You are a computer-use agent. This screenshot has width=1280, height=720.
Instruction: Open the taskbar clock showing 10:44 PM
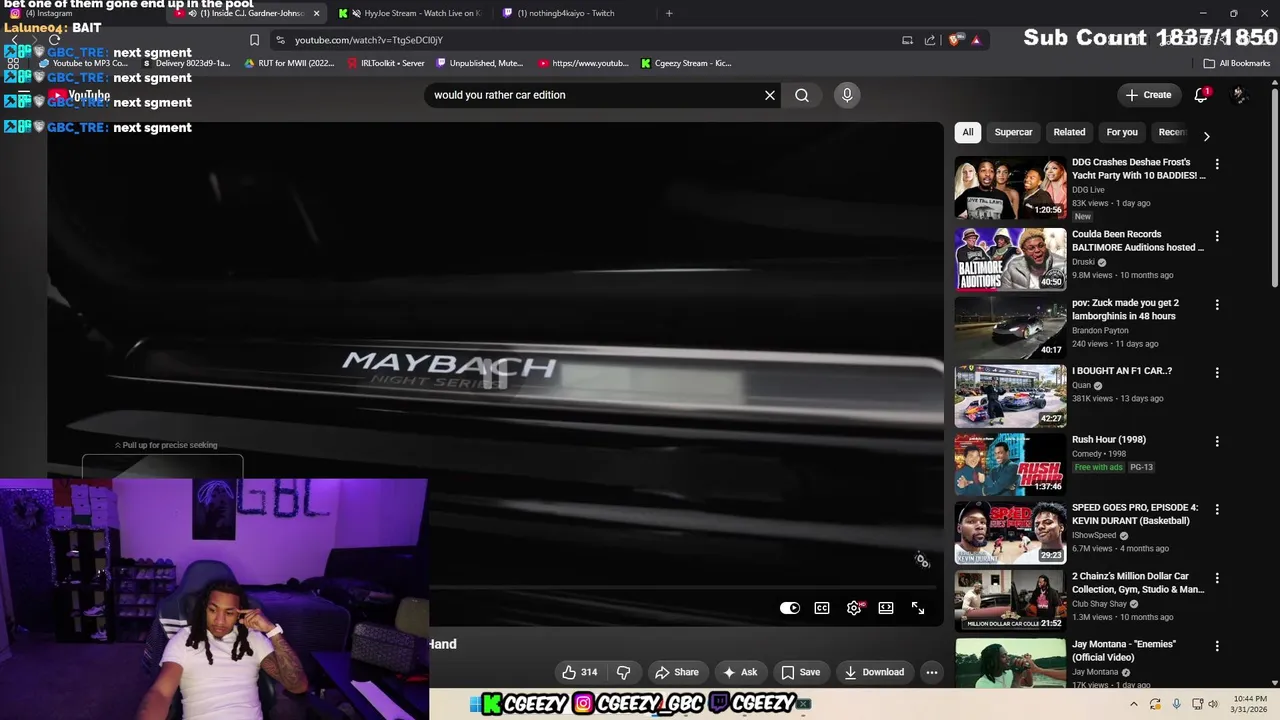click(x=1249, y=704)
